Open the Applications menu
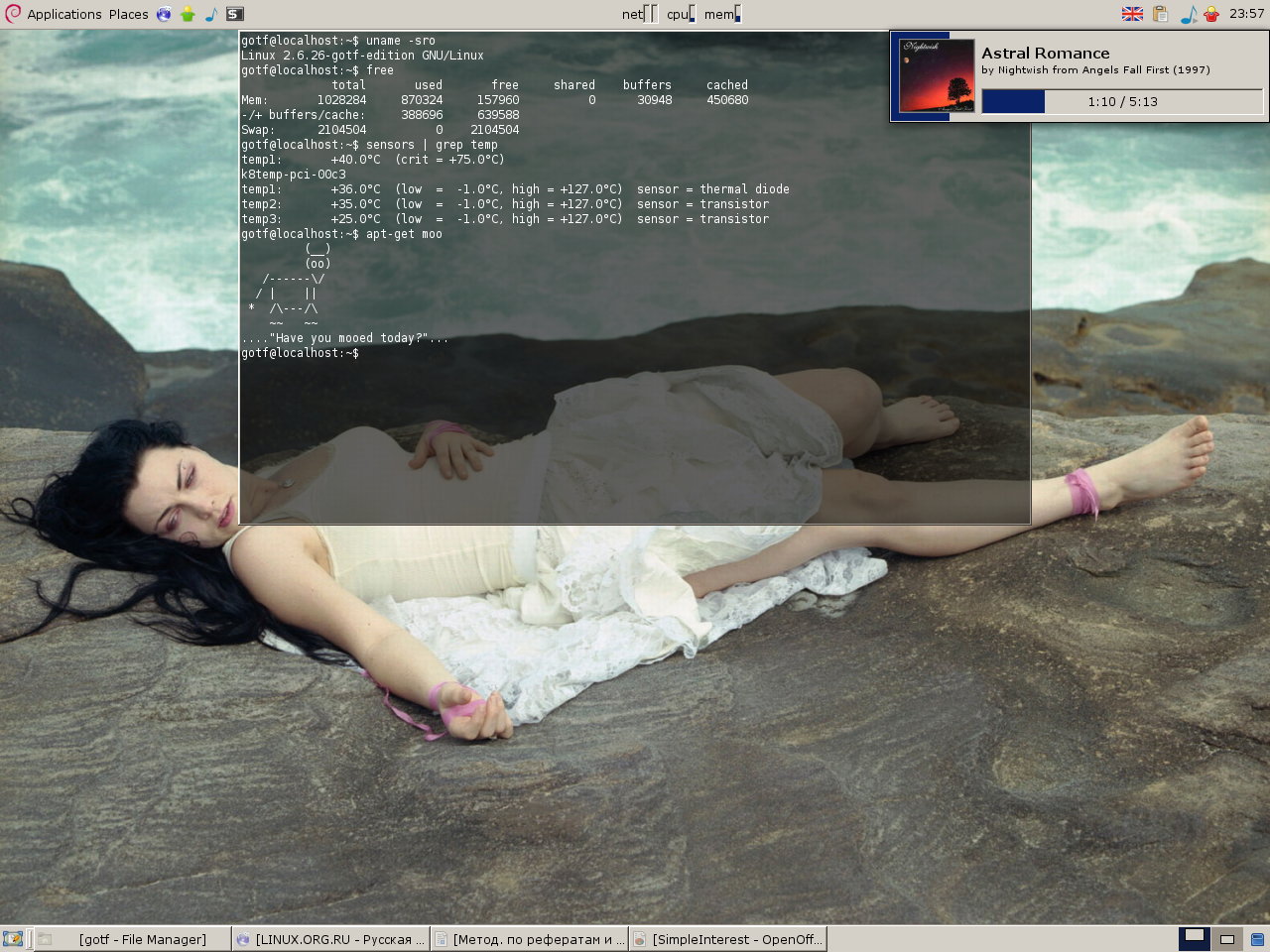 63,14
